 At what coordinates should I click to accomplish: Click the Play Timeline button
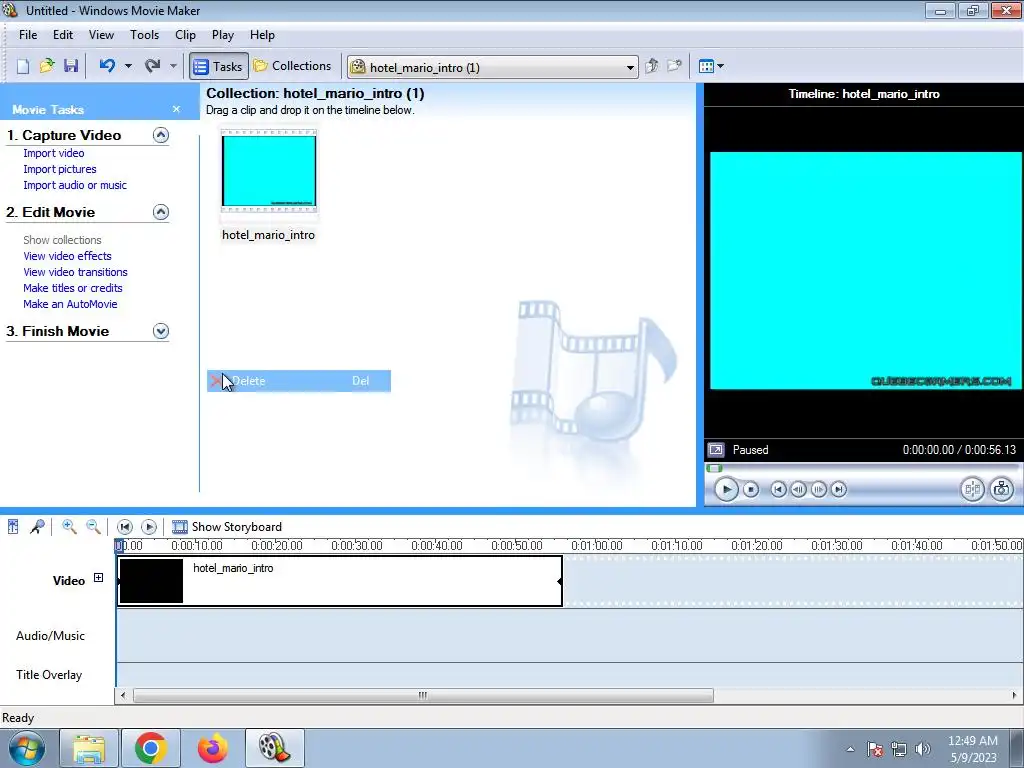149,527
